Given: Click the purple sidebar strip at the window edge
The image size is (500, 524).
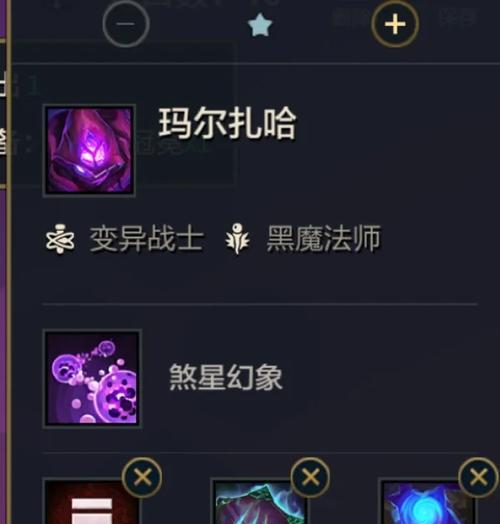Looking at the screenshot, I should coord(3,262).
